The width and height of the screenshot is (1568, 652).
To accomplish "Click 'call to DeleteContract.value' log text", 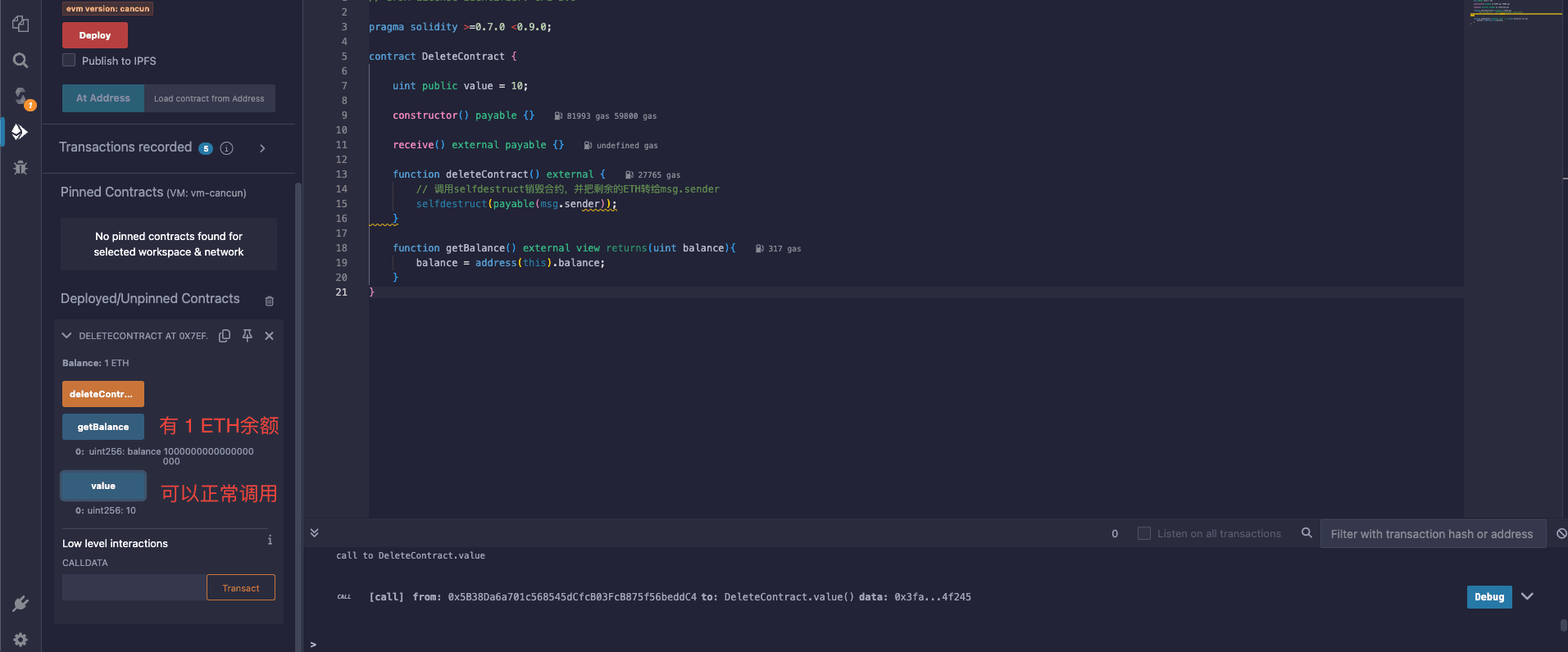I will 411,555.
